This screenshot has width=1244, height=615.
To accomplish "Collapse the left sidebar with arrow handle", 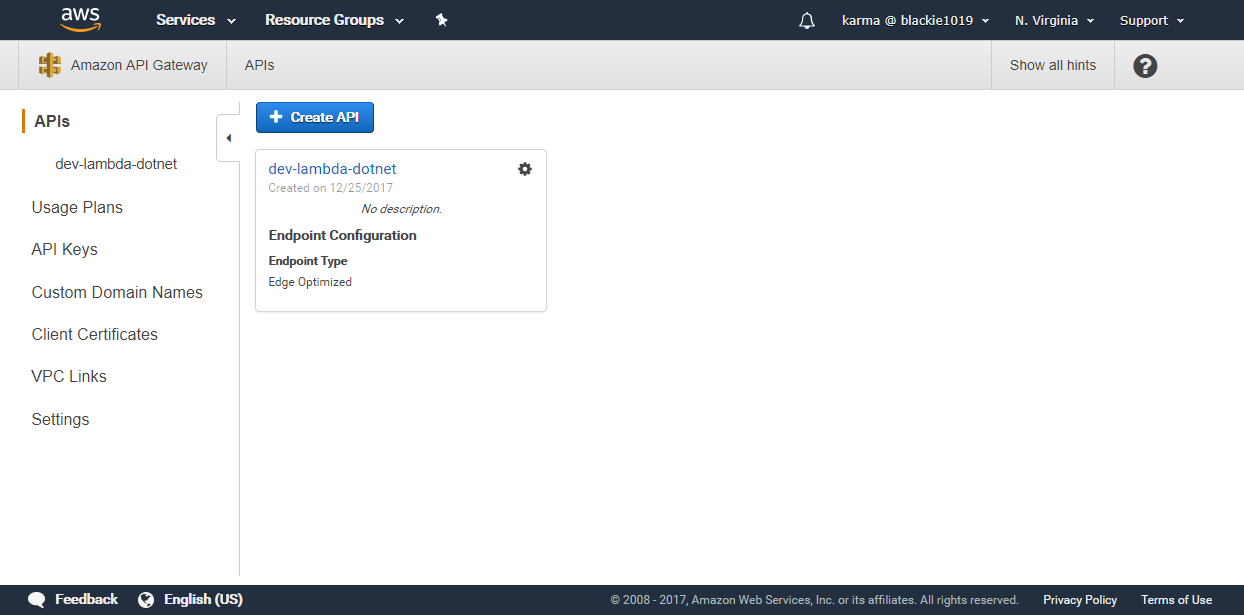I will click(x=228, y=138).
